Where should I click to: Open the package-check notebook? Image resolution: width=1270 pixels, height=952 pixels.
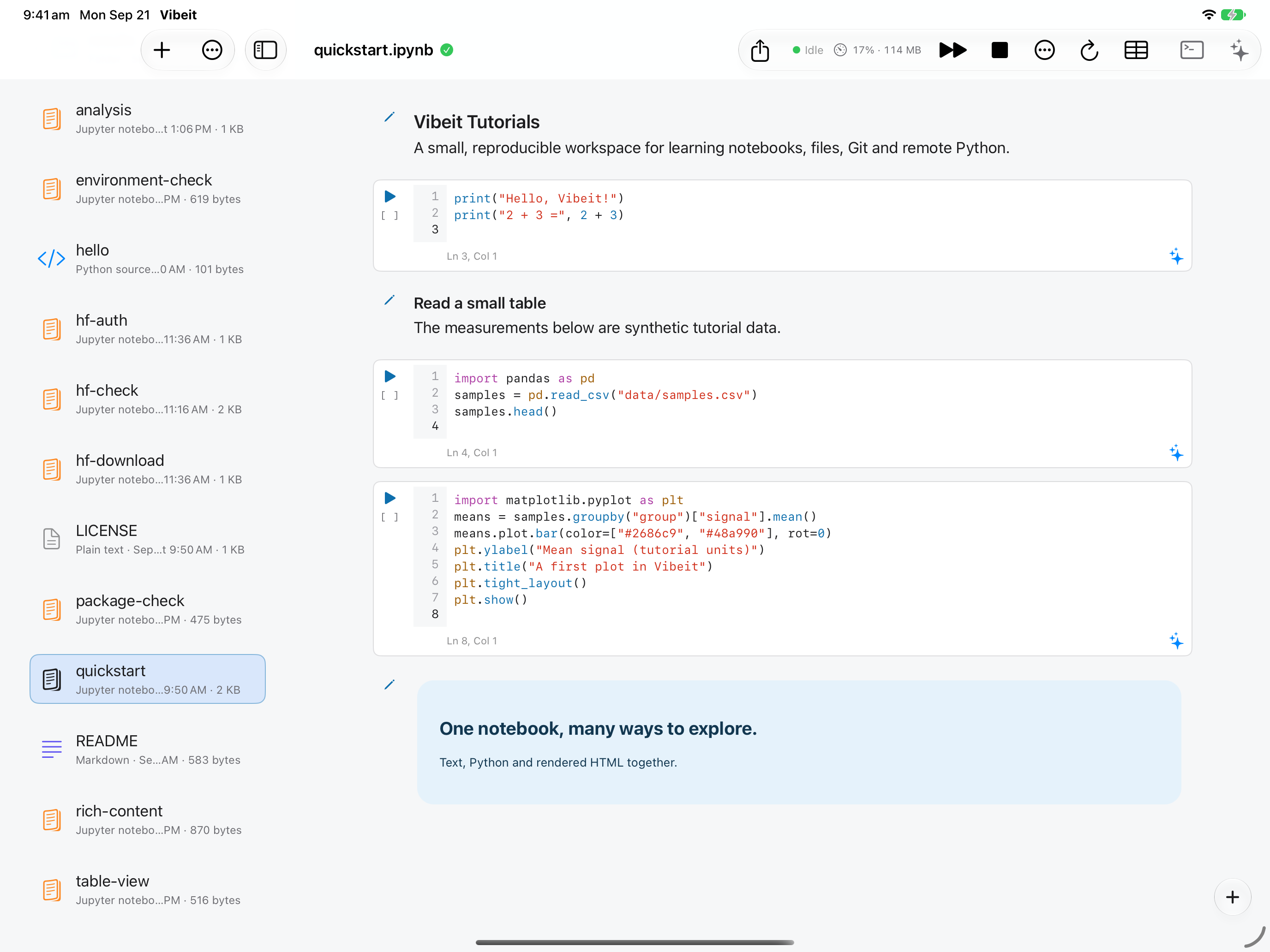click(148, 609)
